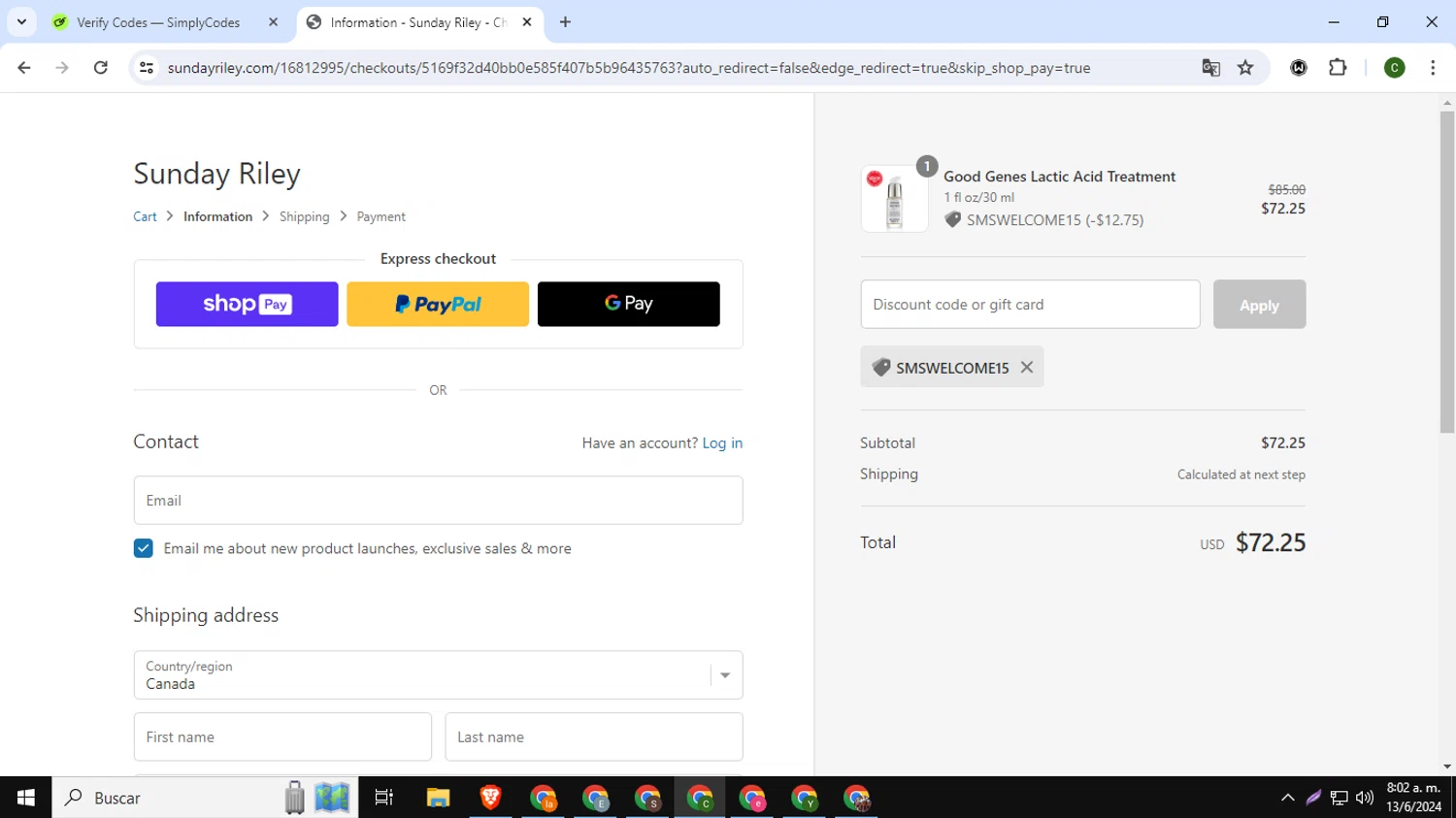
Task: Open Task View on taskbar
Action: 384,798
